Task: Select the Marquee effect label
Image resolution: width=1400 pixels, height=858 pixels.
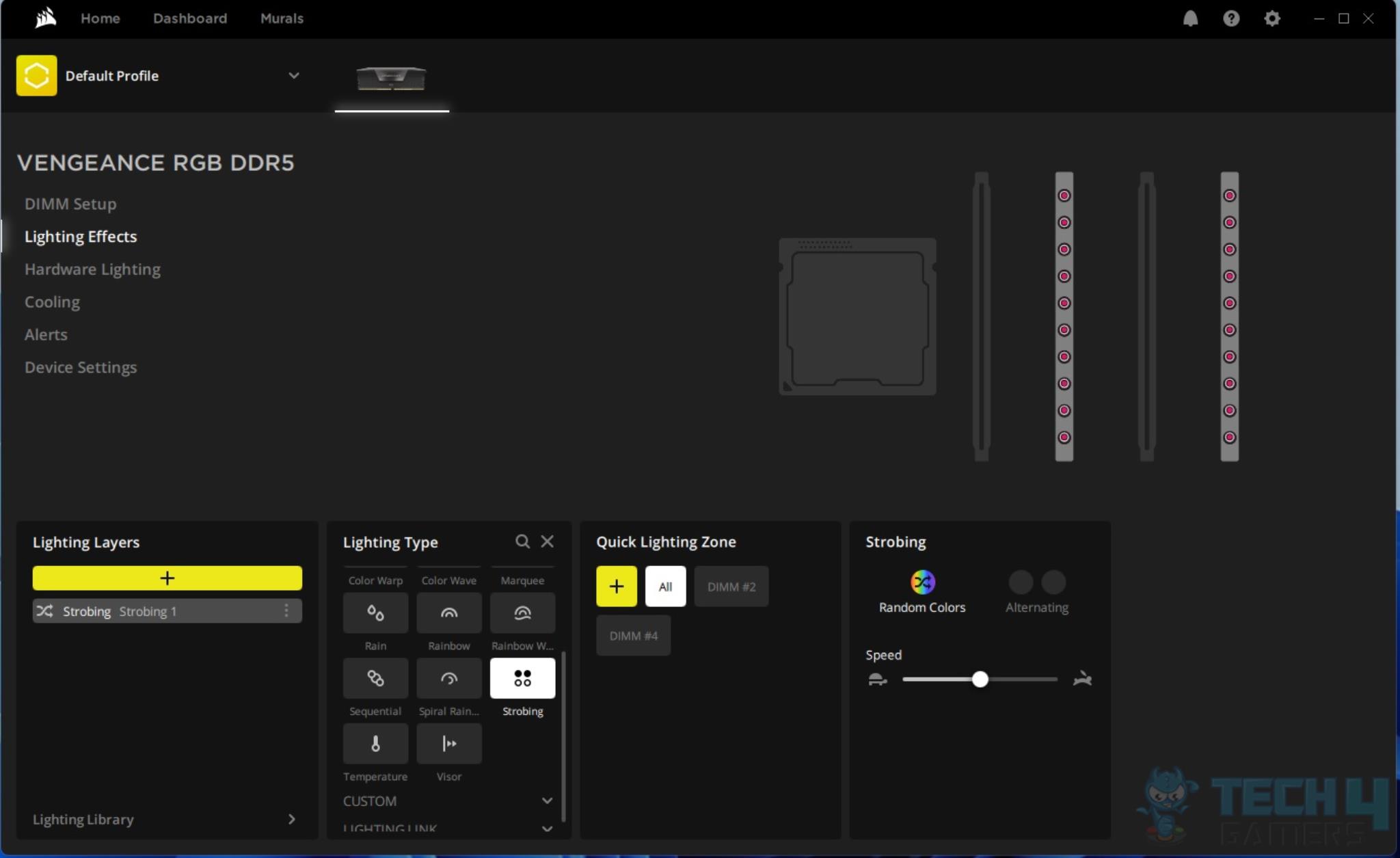Action: (x=522, y=580)
